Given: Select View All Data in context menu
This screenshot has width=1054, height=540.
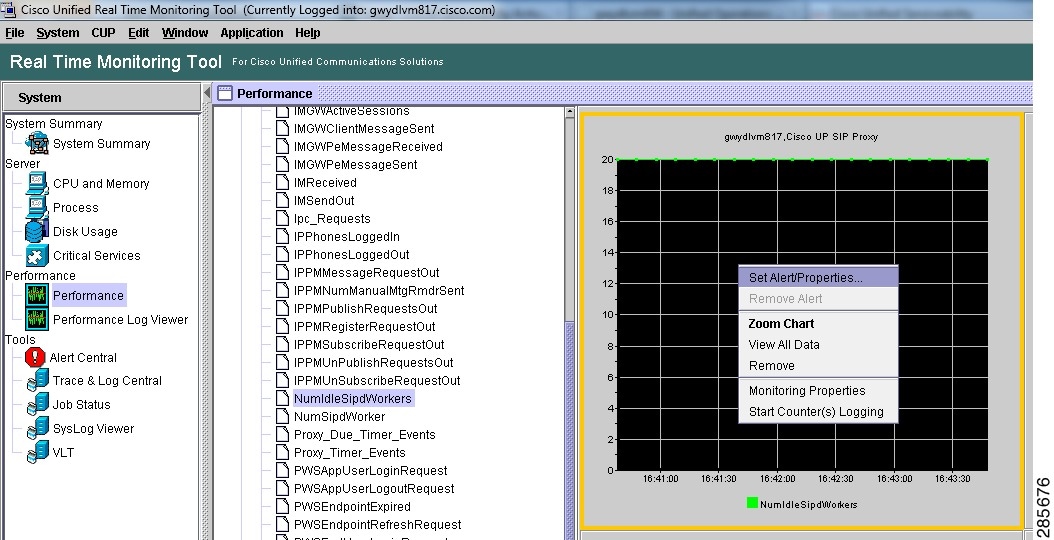Looking at the screenshot, I should [x=818, y=344].
